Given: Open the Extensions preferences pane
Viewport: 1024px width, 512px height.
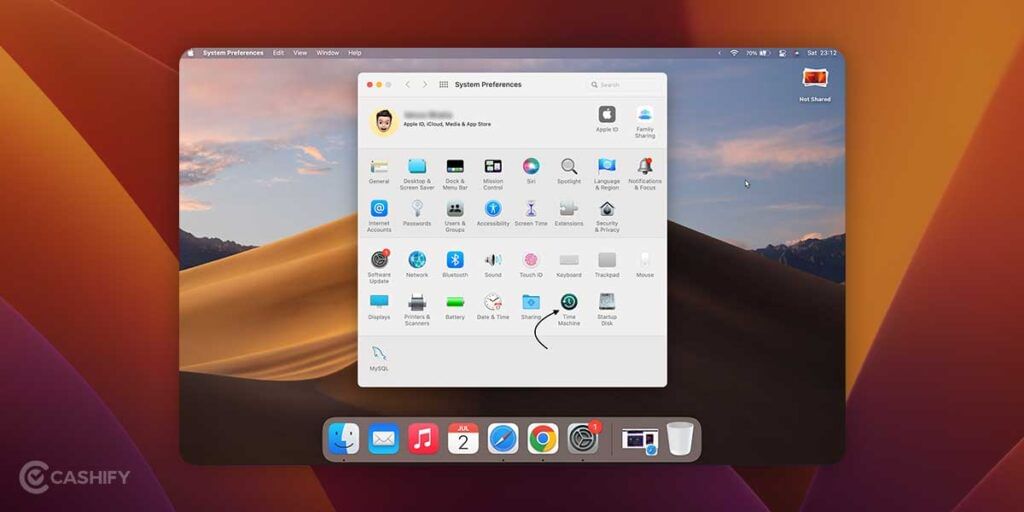Looking at the screenshot, I should 569,214.
